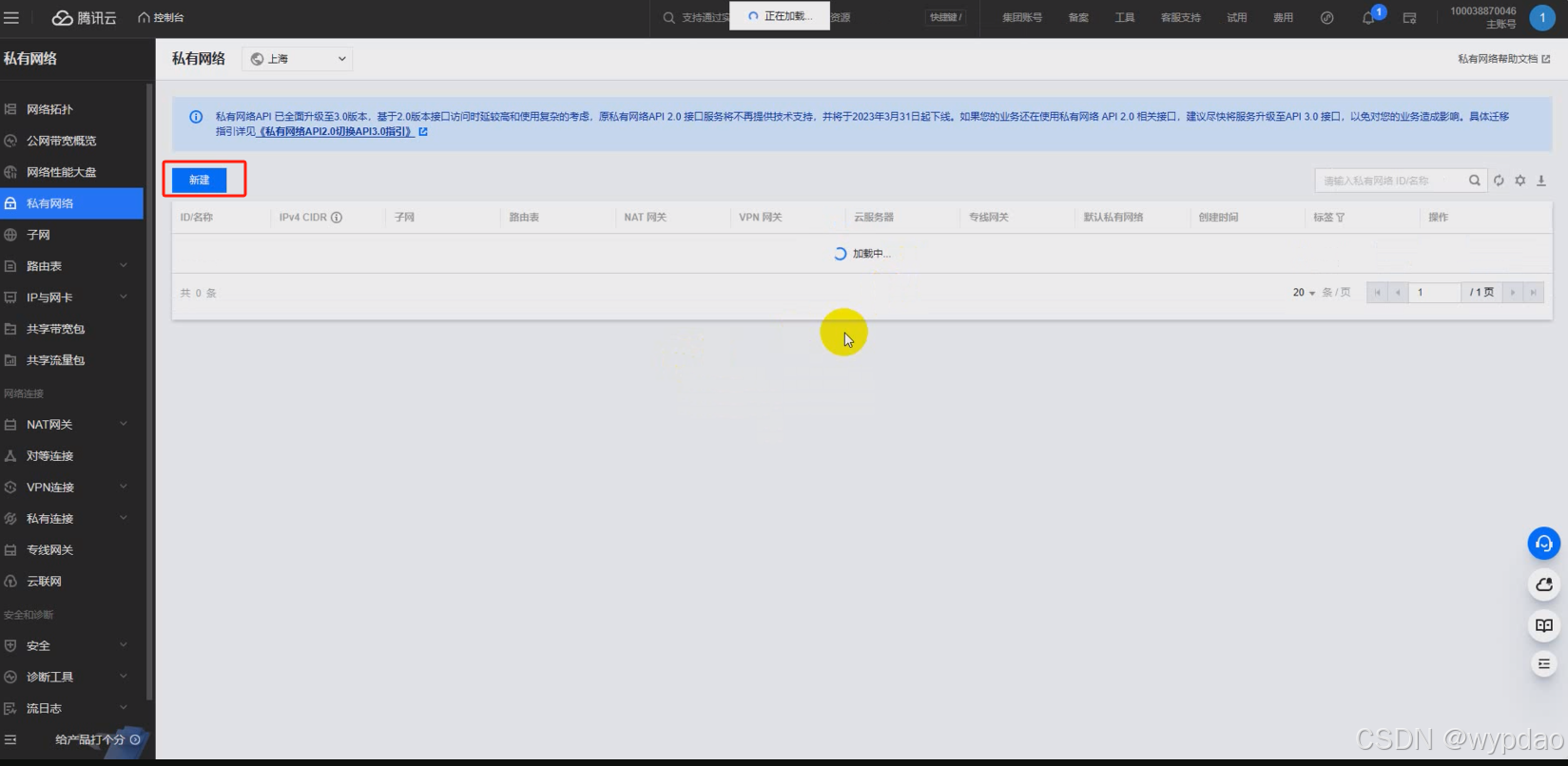Click the list floating button at bottom-right

(1544, 664)
